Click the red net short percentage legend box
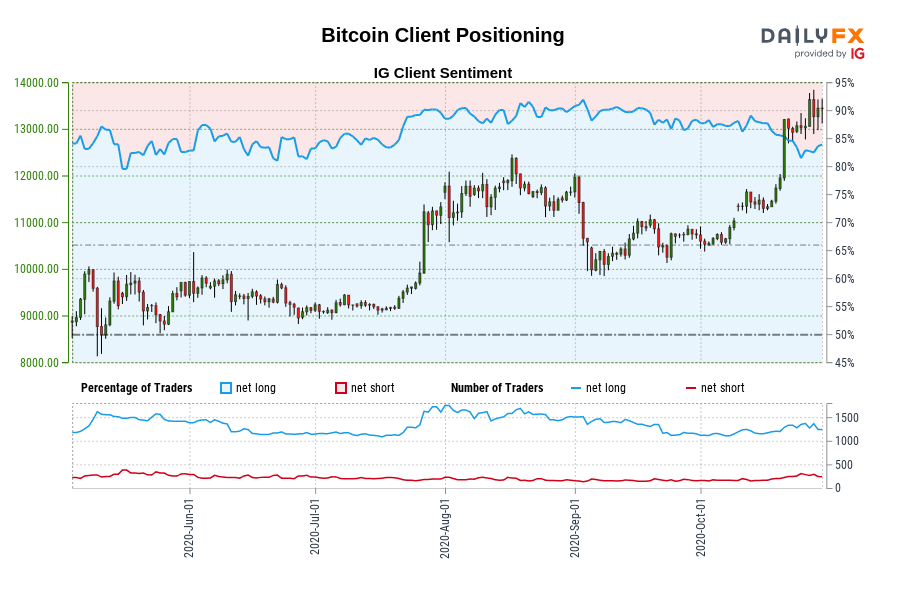This screenshot has height=600, width=900. pyautogui.click(x=341, y=388)
